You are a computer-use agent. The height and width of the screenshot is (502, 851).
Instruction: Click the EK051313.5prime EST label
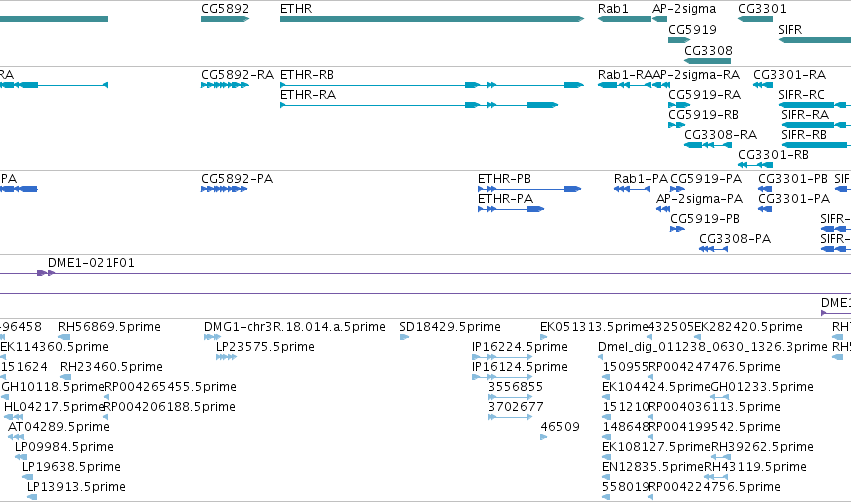(x=594, y=327)
